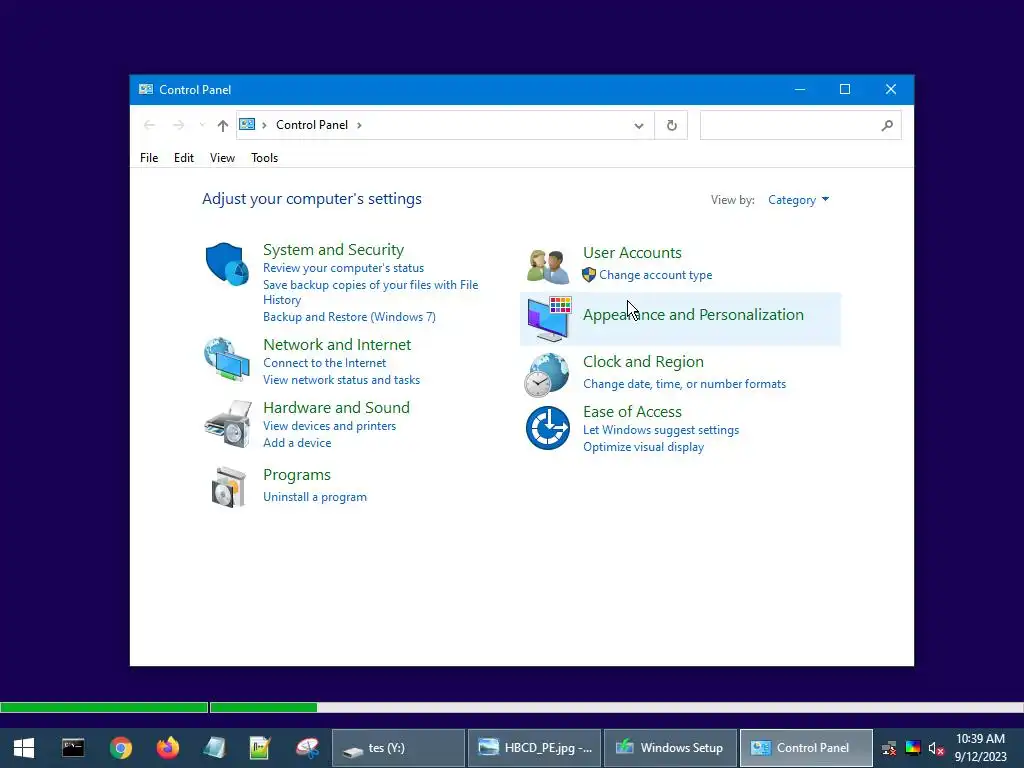Expand the chevron after Control Panel in the address path
Screen dimensions: 1024x768
(359, 125)
